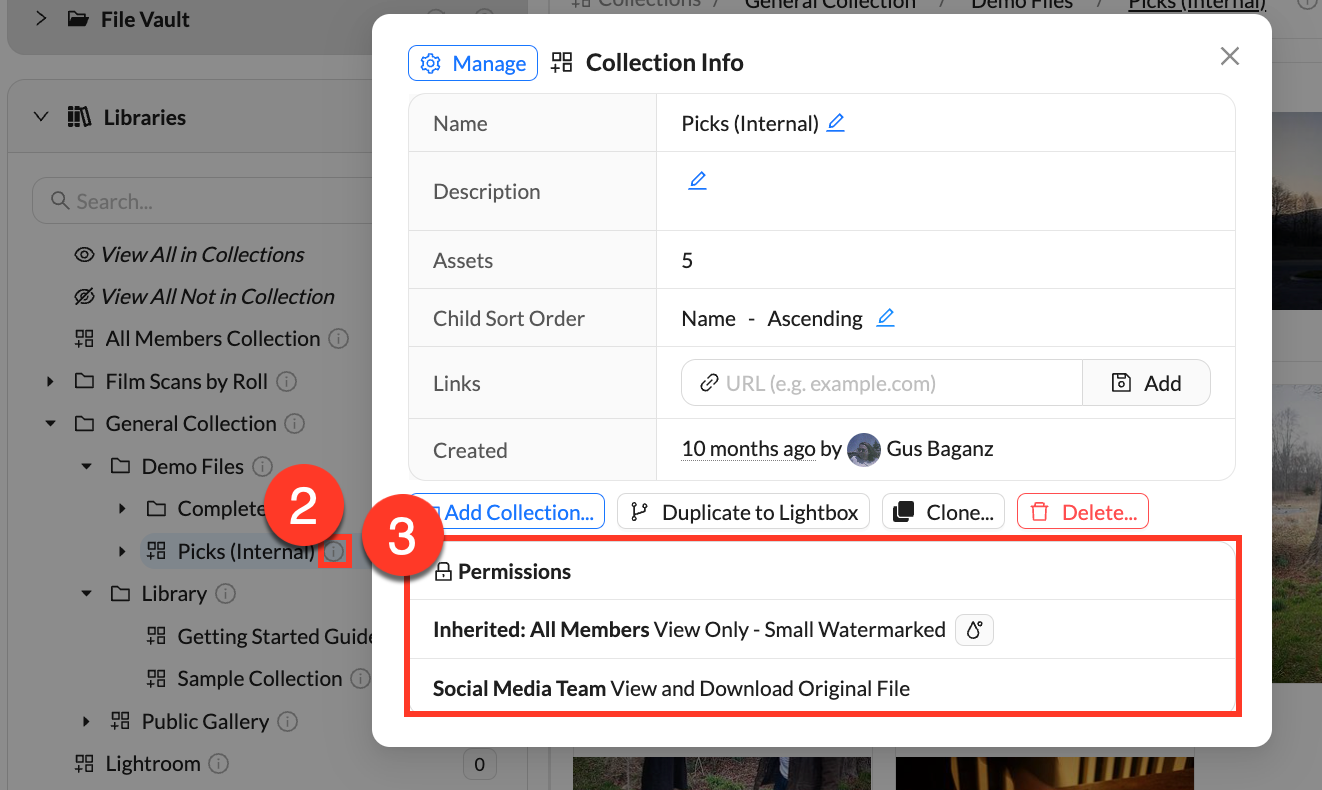
Task: Toggle View All Not in Collection
Action: pyautogui.click(x=84, y=296)
